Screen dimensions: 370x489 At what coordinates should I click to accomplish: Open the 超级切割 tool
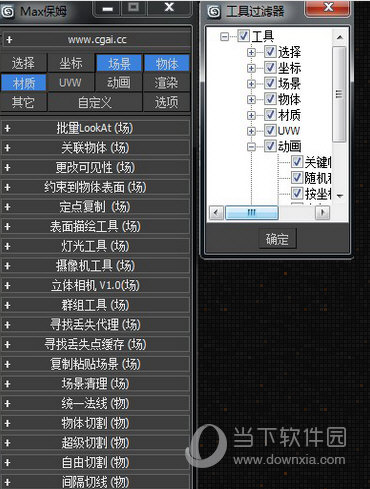(96, 443)
